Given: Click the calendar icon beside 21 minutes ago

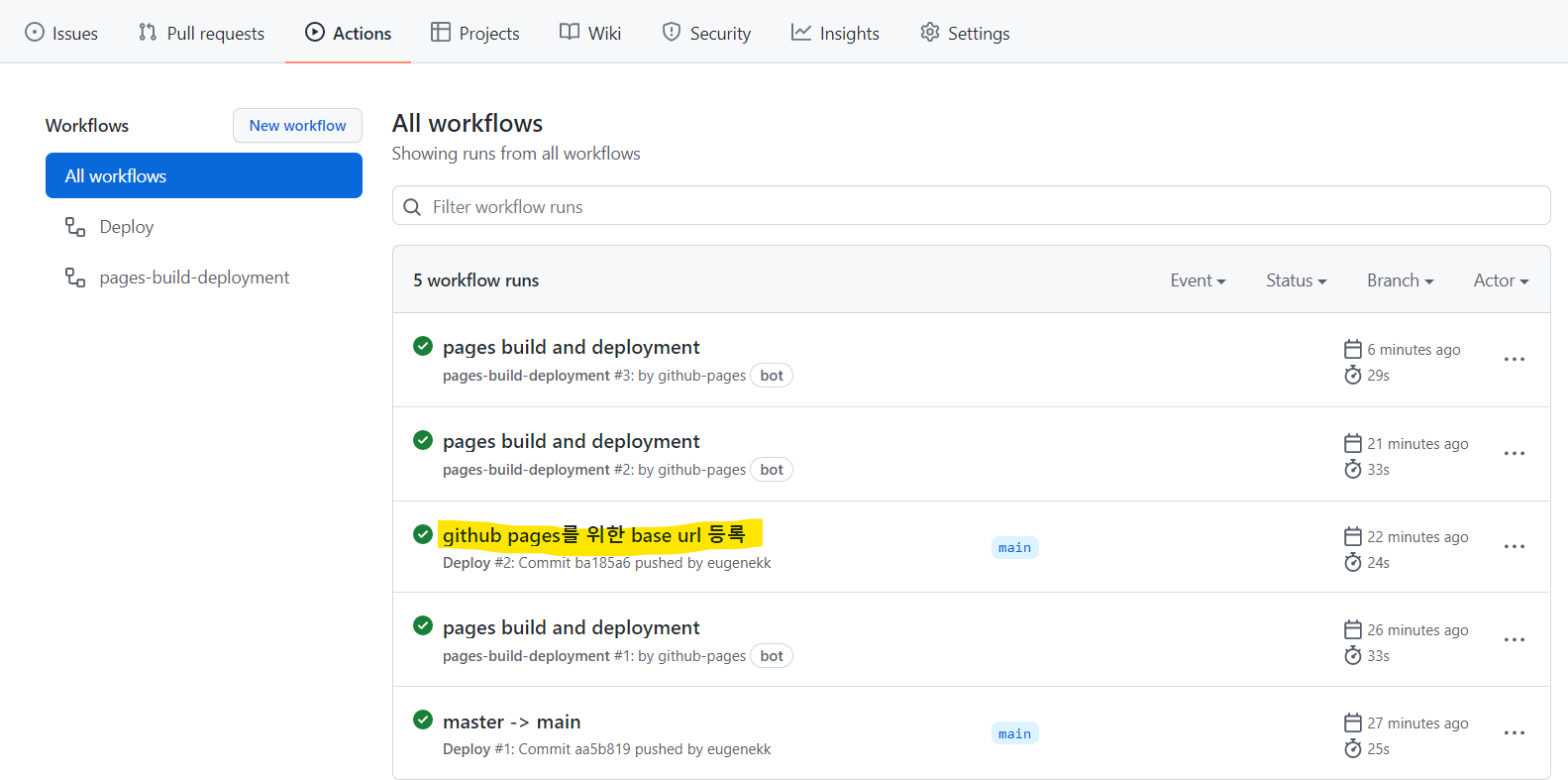Looking at the screenshot, I should 1353,443.
